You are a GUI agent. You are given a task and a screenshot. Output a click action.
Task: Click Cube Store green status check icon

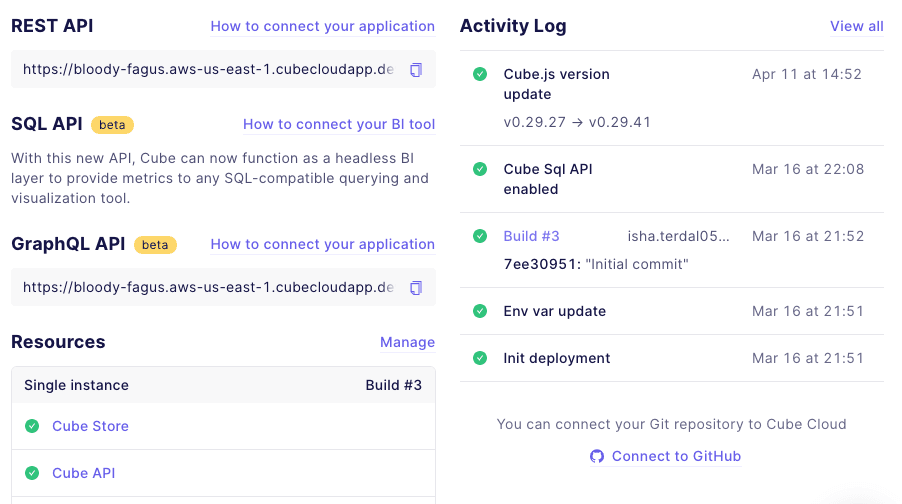[x=32, y=426]
